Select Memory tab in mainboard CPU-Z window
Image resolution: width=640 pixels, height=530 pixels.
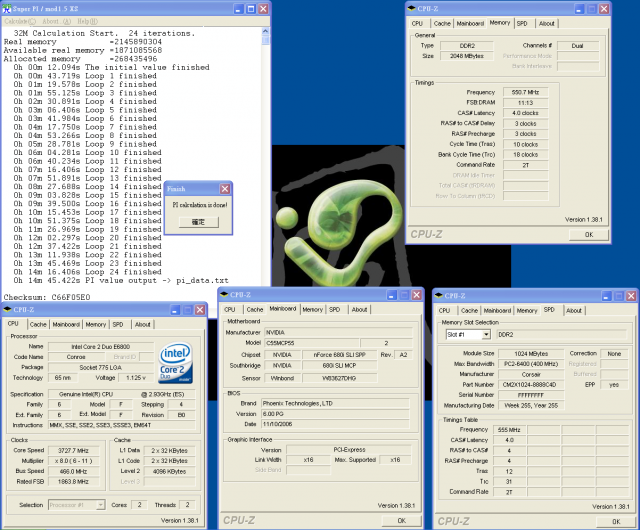(313, 310)
